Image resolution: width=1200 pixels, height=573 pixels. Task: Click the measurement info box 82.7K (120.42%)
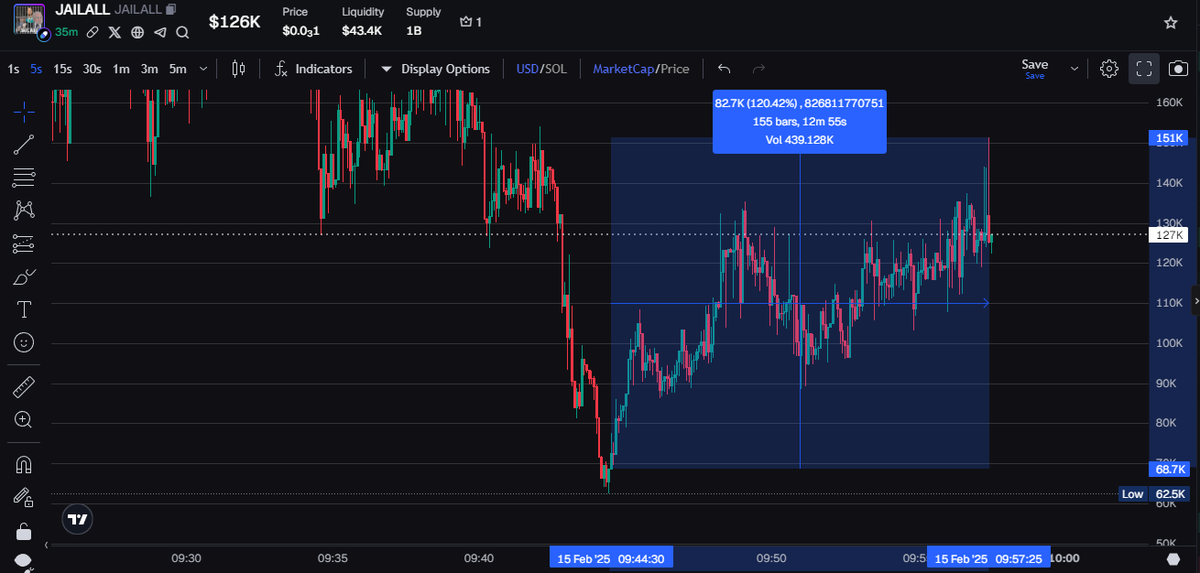click(x=799, y=121)
